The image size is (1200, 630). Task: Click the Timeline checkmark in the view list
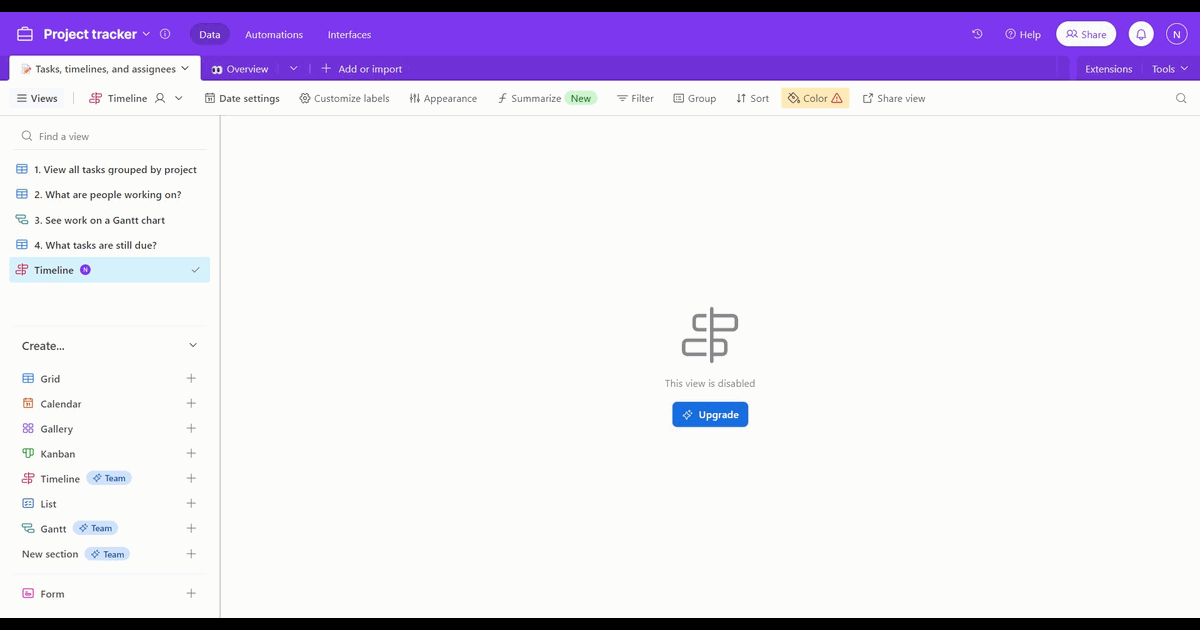point(196,270)
